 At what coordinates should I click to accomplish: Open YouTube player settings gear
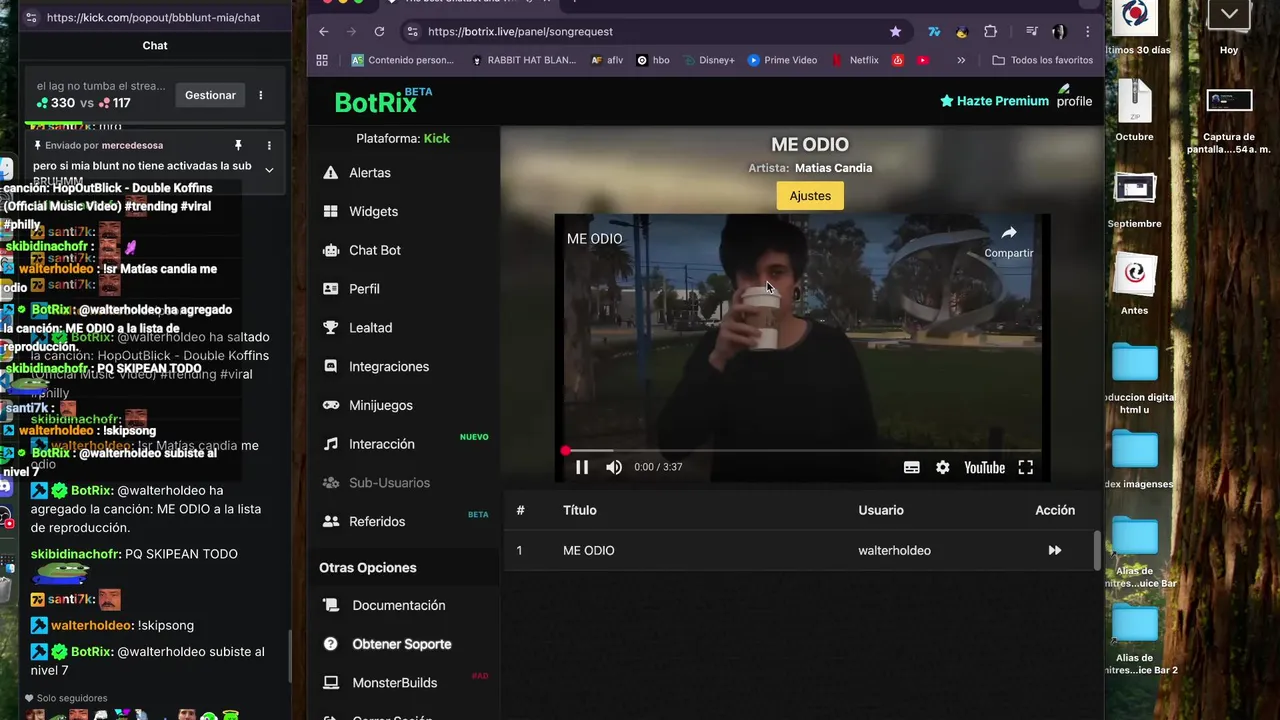click(x=943, y=467)
